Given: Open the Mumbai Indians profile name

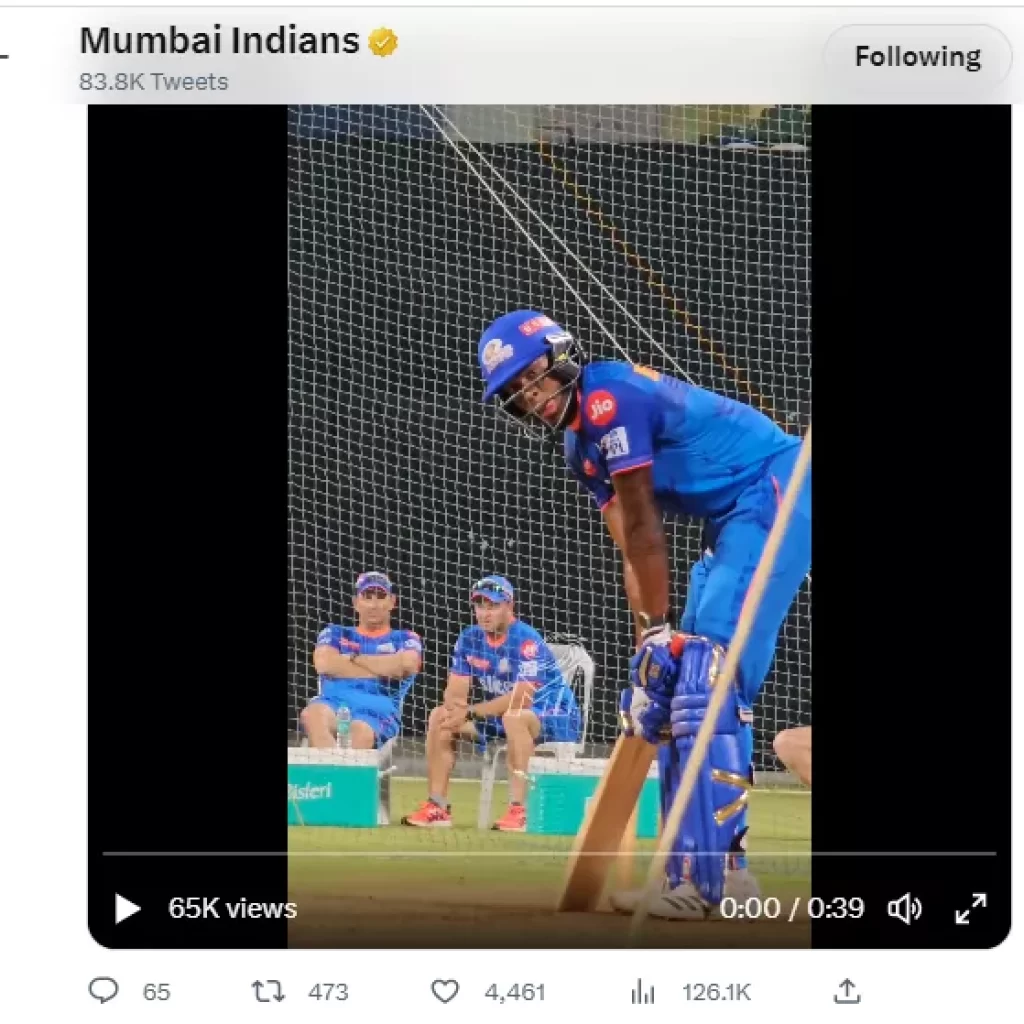Looking at the screenshot, I should point(219,41).
